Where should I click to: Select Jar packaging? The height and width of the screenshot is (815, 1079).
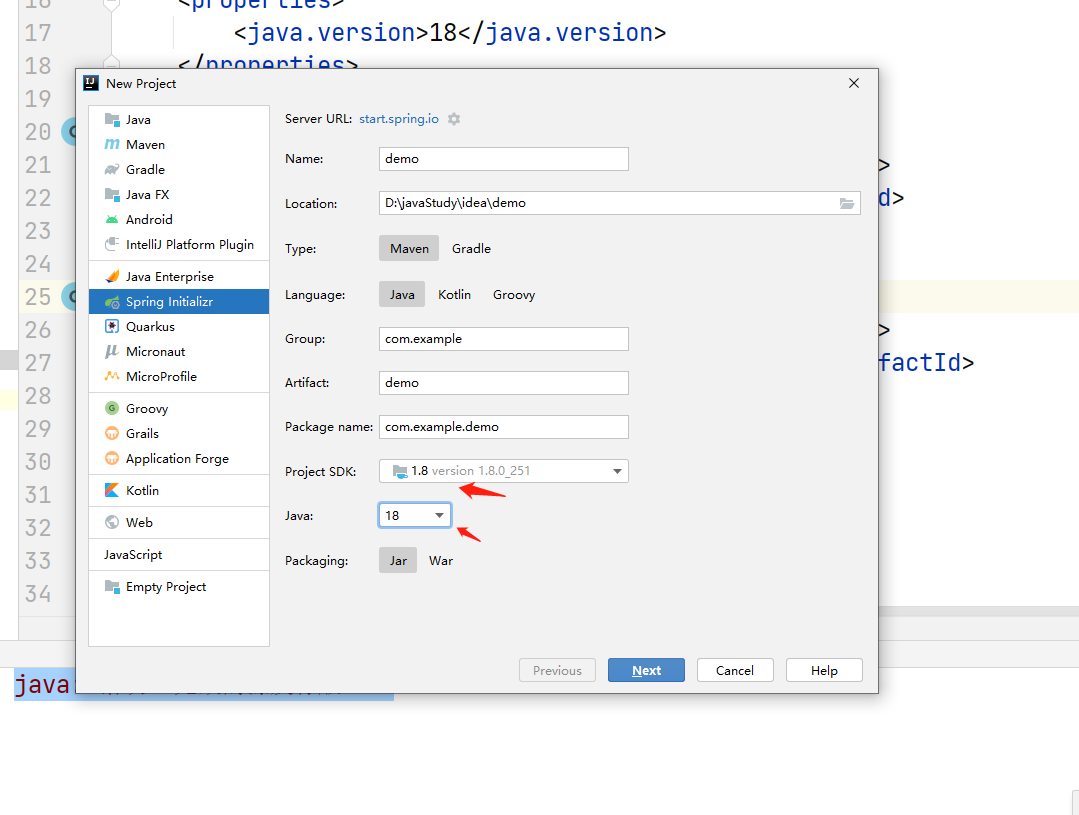coord(398,560)
